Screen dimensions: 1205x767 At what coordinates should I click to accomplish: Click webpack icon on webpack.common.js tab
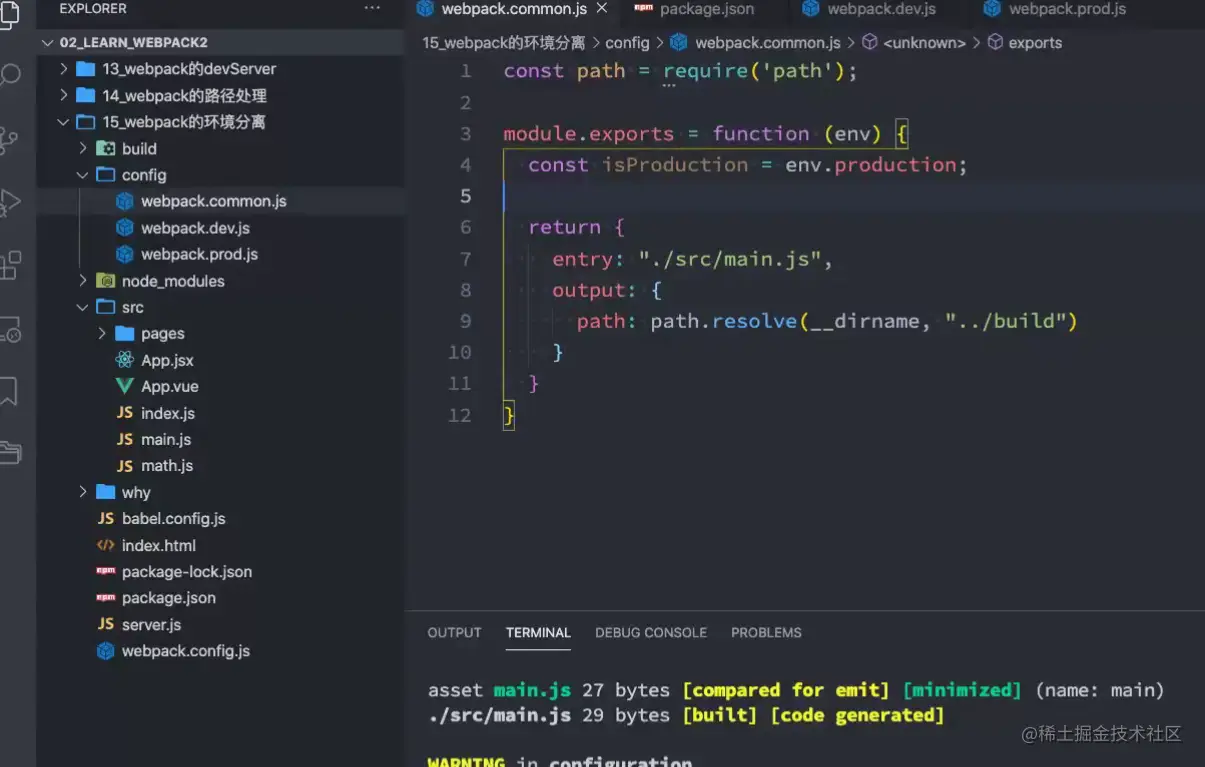pos(425,8)
